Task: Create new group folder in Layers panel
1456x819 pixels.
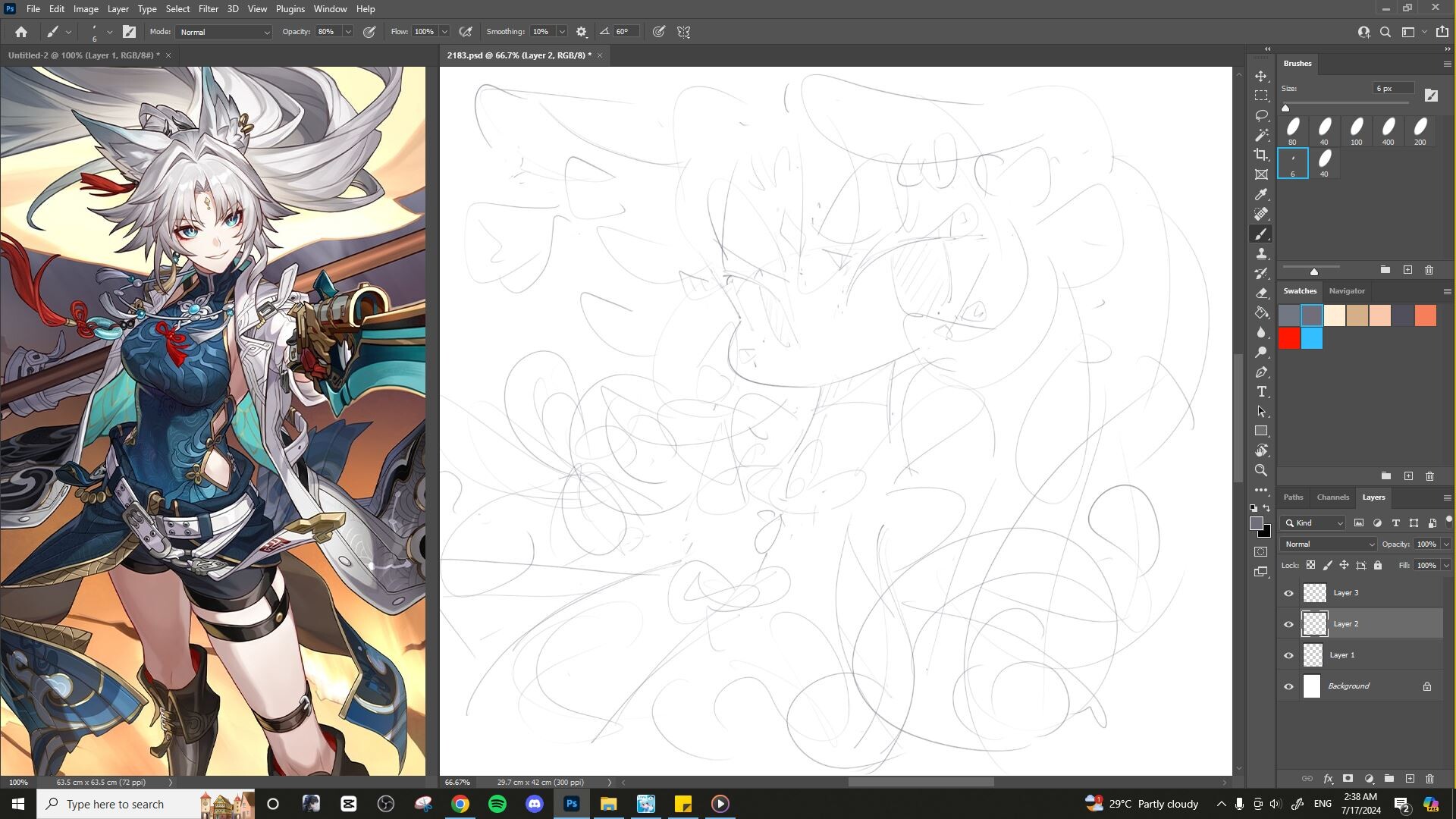Action: (x=1389, y=779)
